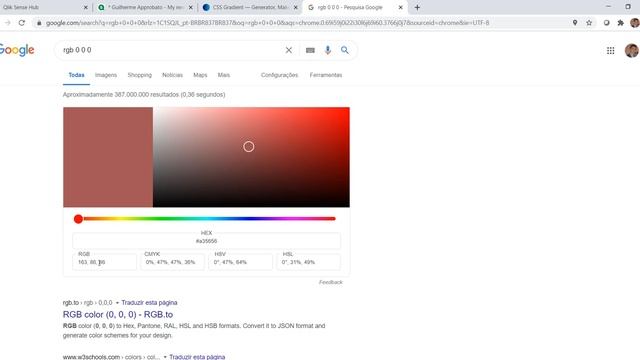Reload the current browser page

point(22,23)
